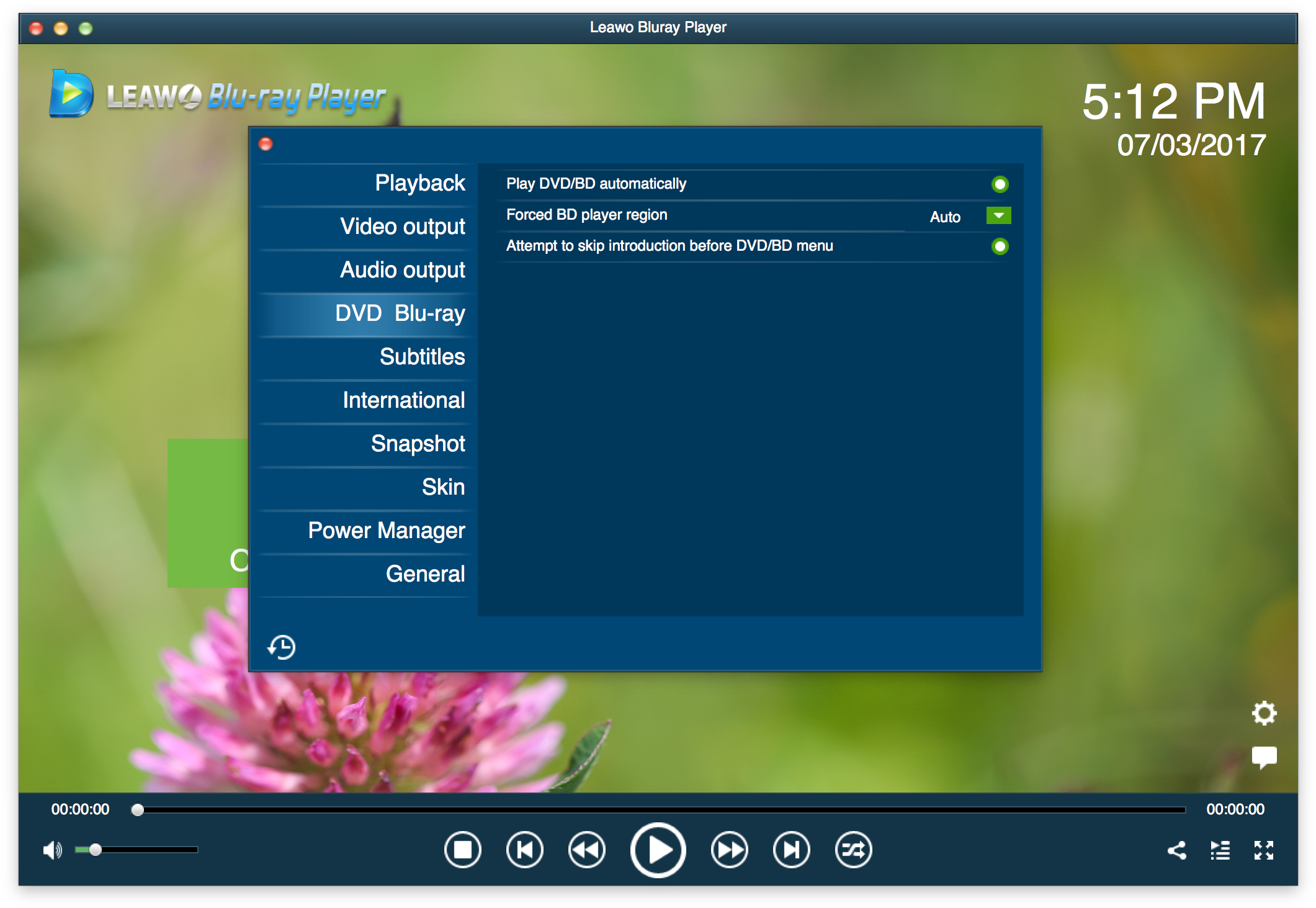1316x908 pixels.
Task: Click the Play button
Action: point(658,850)
